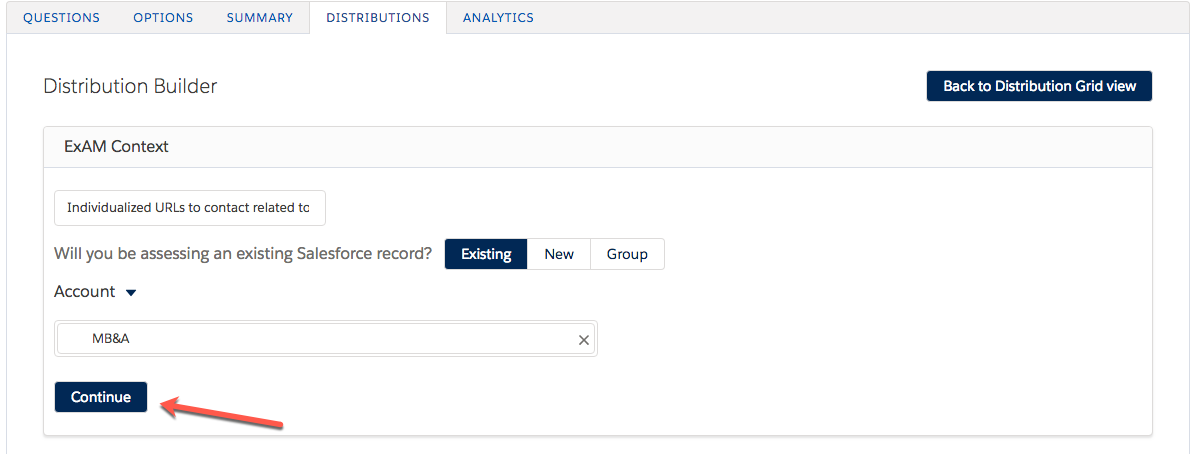Open the Questions tab

coord(61,18)
